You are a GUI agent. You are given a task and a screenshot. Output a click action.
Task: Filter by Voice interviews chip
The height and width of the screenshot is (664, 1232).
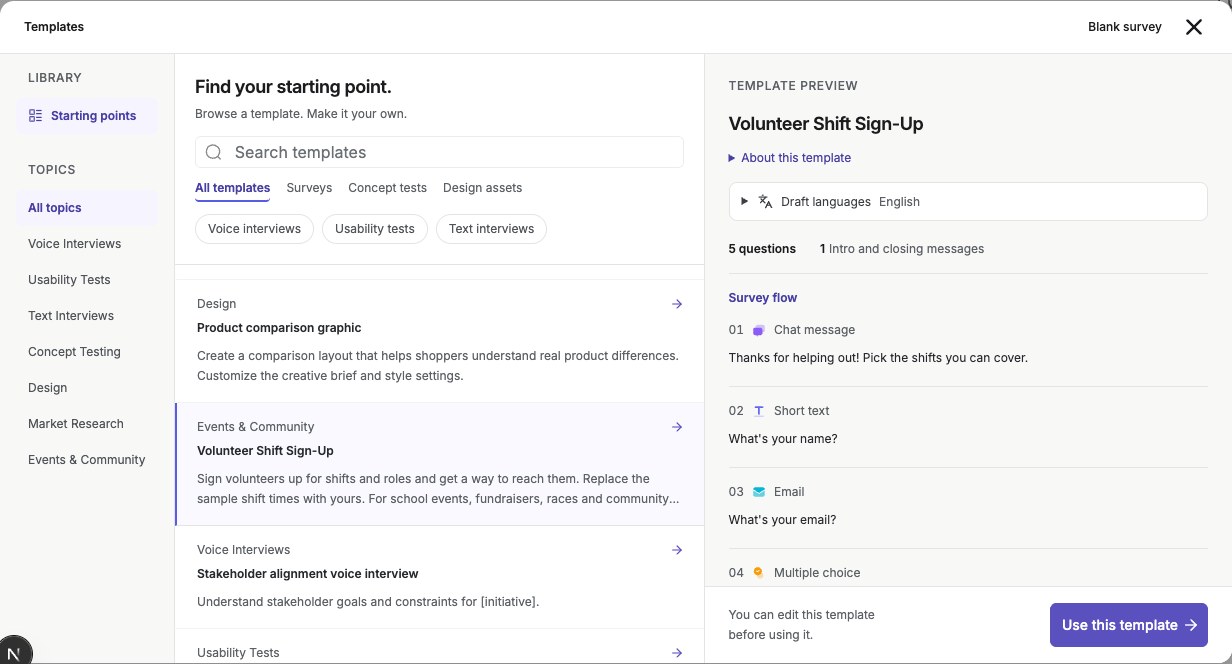pyautogui.click(x=254, y=229)
